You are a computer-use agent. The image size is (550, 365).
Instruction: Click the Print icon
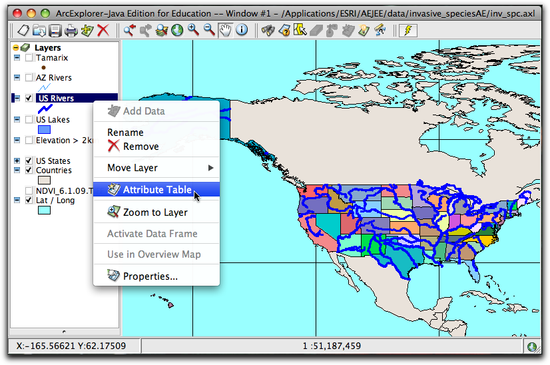(71, 30)
